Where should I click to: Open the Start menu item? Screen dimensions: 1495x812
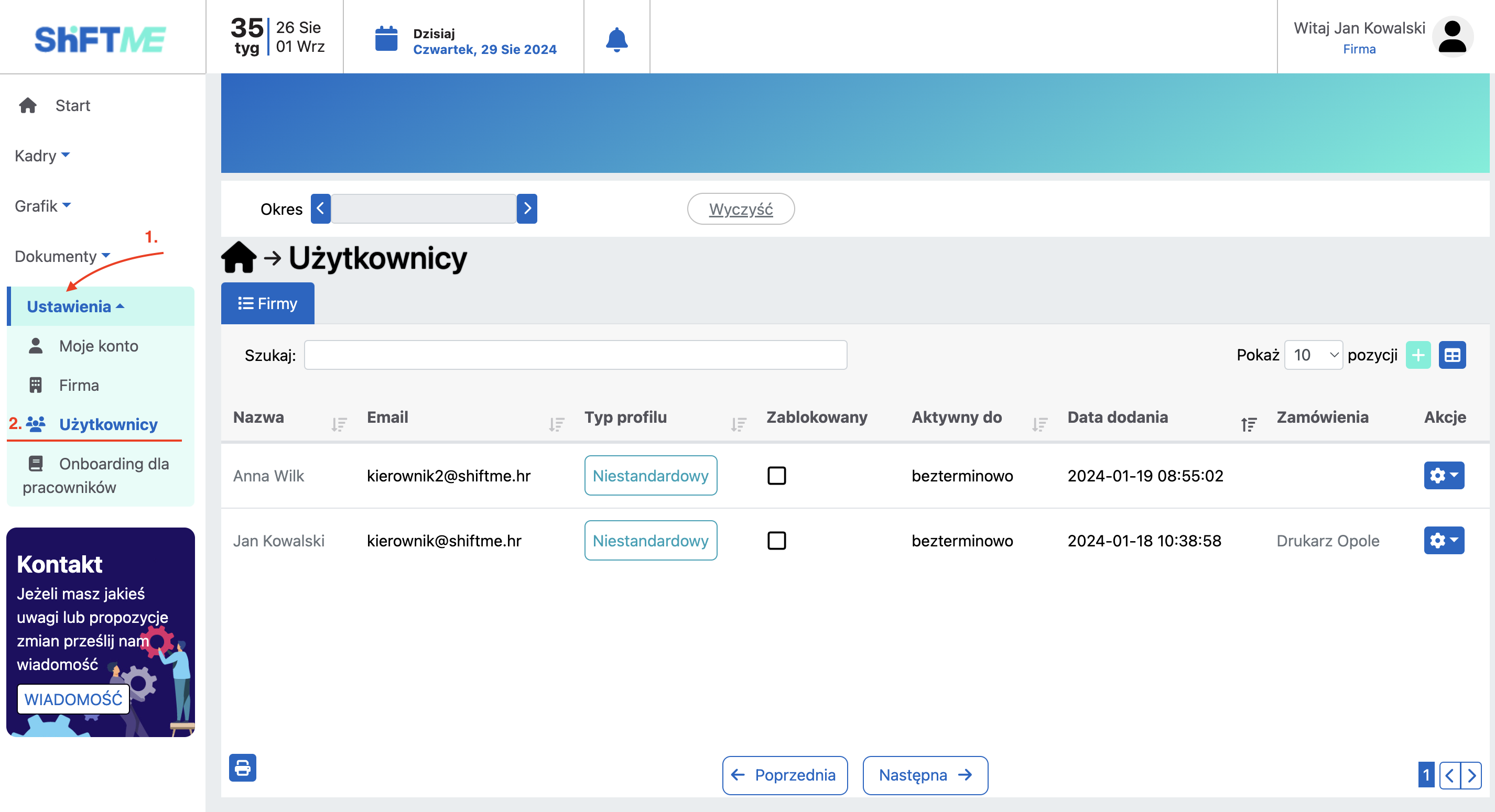pos(72,106)
